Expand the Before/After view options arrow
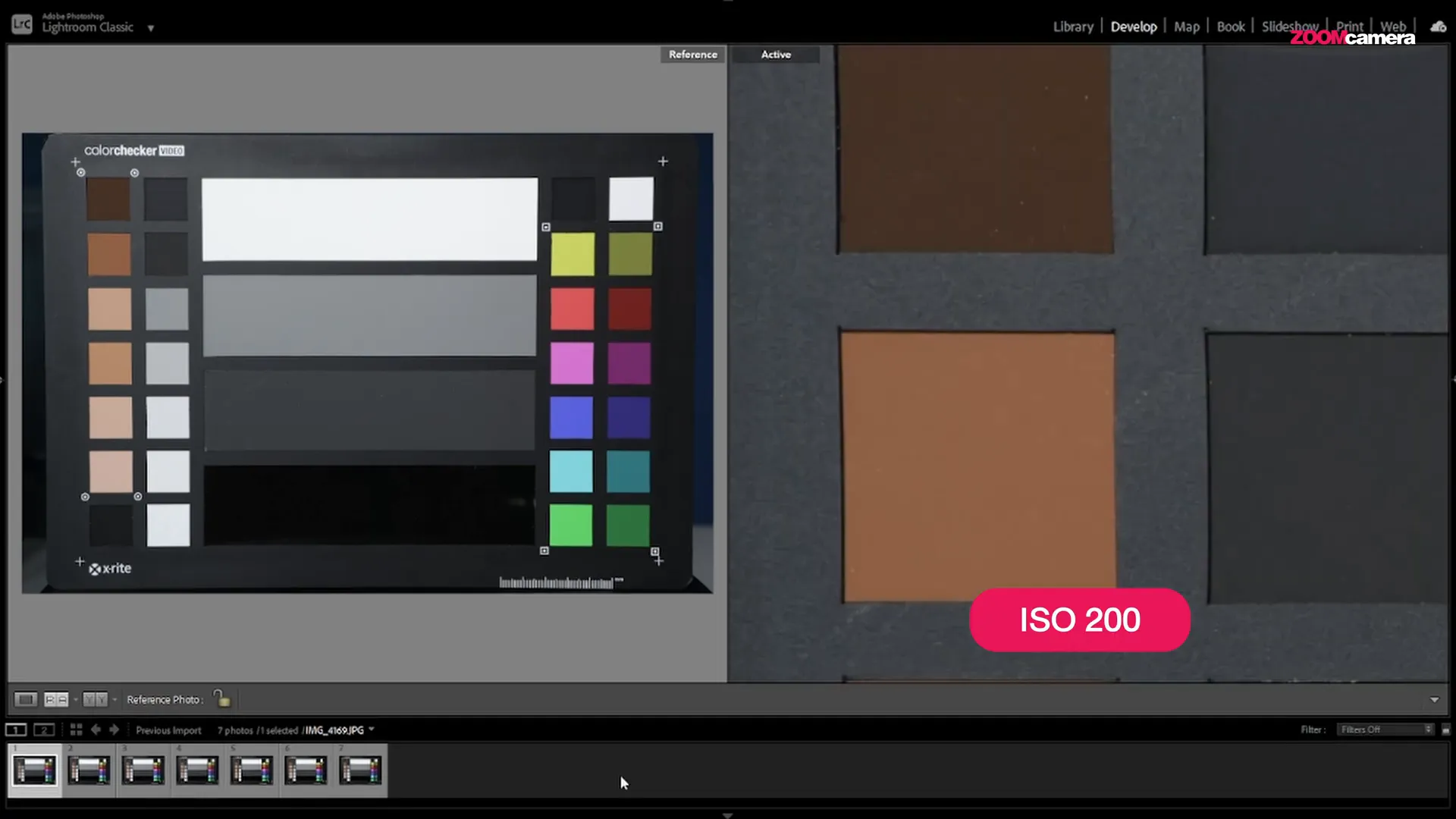This screenshot has width=1456, height=819. (115, 699)
